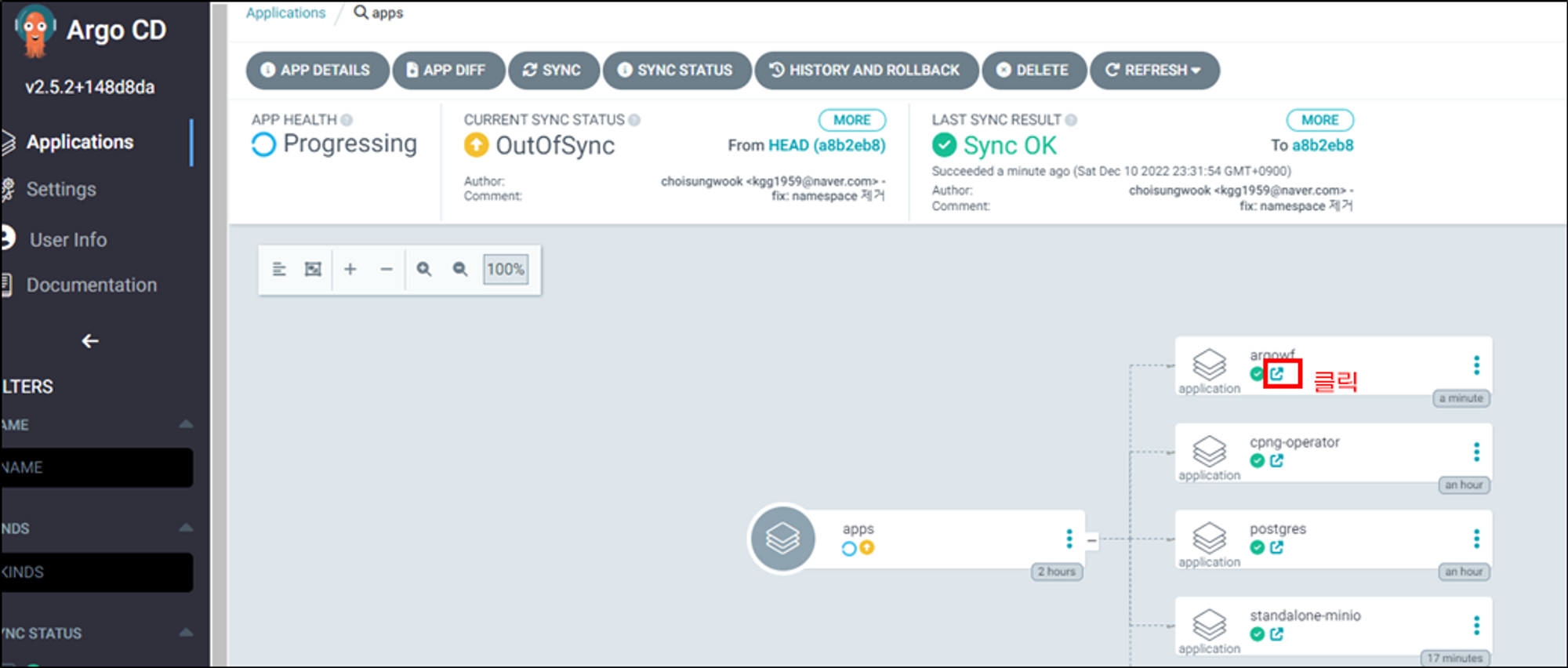Viewport: 1568px width, 668px height.
Task: Click the minus collapse-all toolbar icon
Action: (387, 269)
